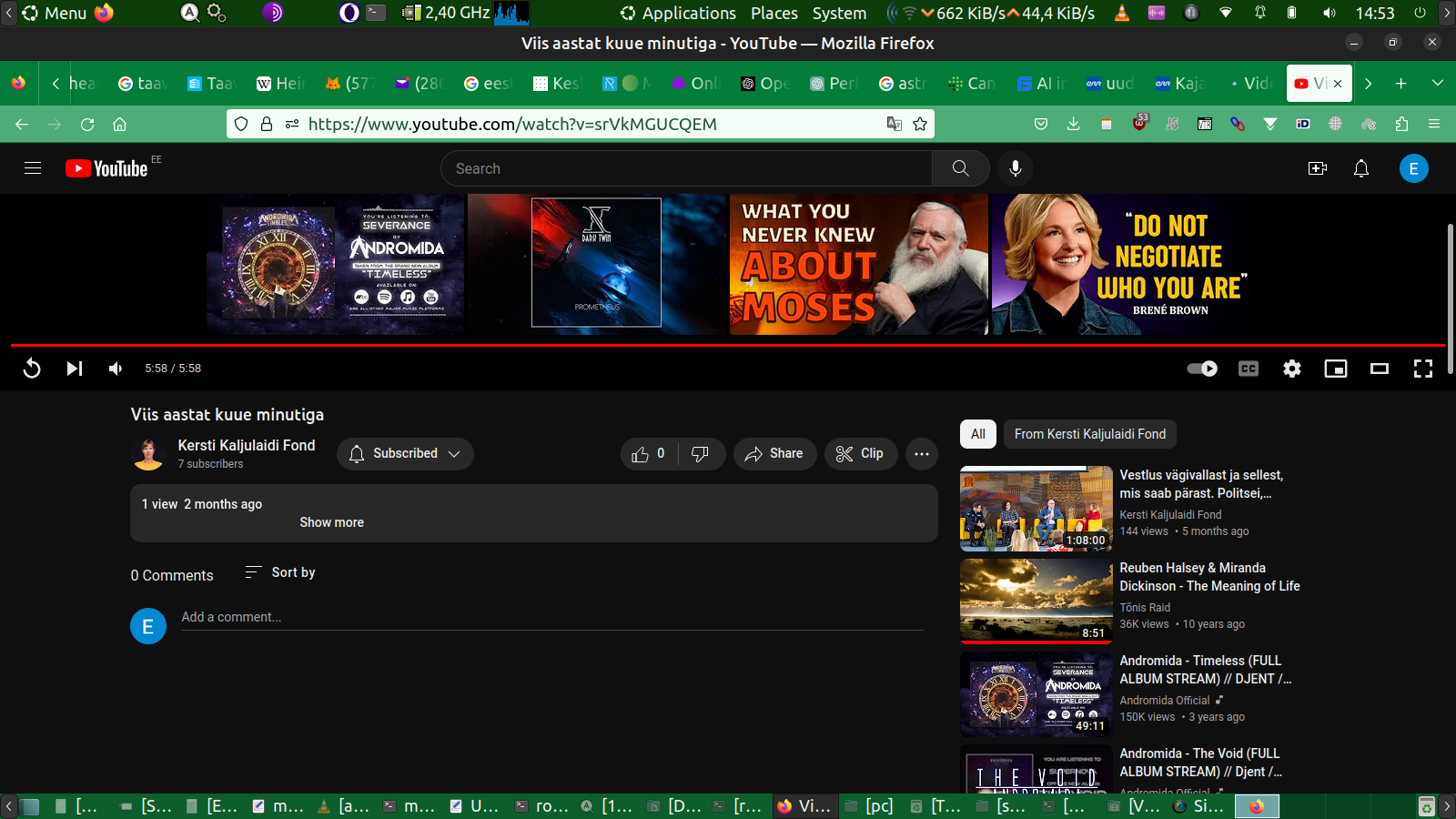The height and width of the screenshot is (819, 1456).
Task: Toggle closed captions in player
Action: (1248, 369)
